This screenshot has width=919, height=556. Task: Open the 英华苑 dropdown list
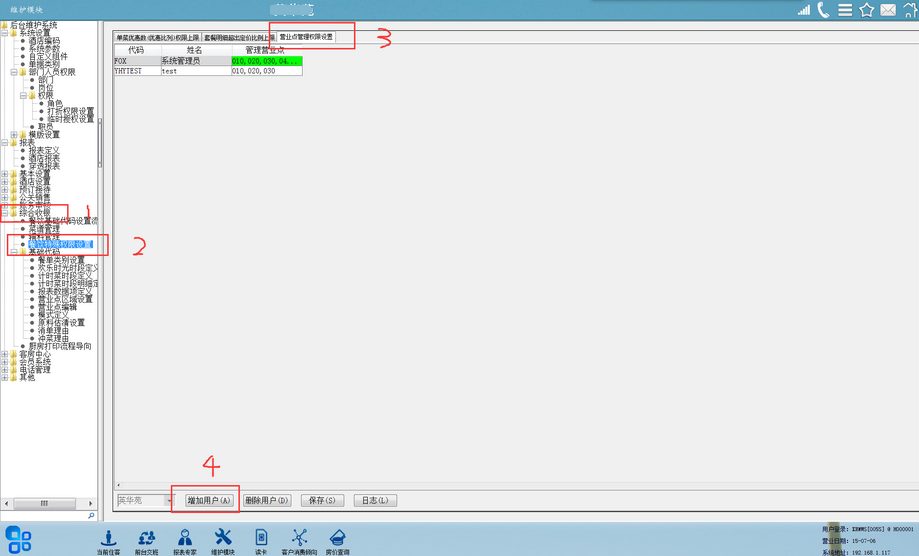[x=168, y=500]
